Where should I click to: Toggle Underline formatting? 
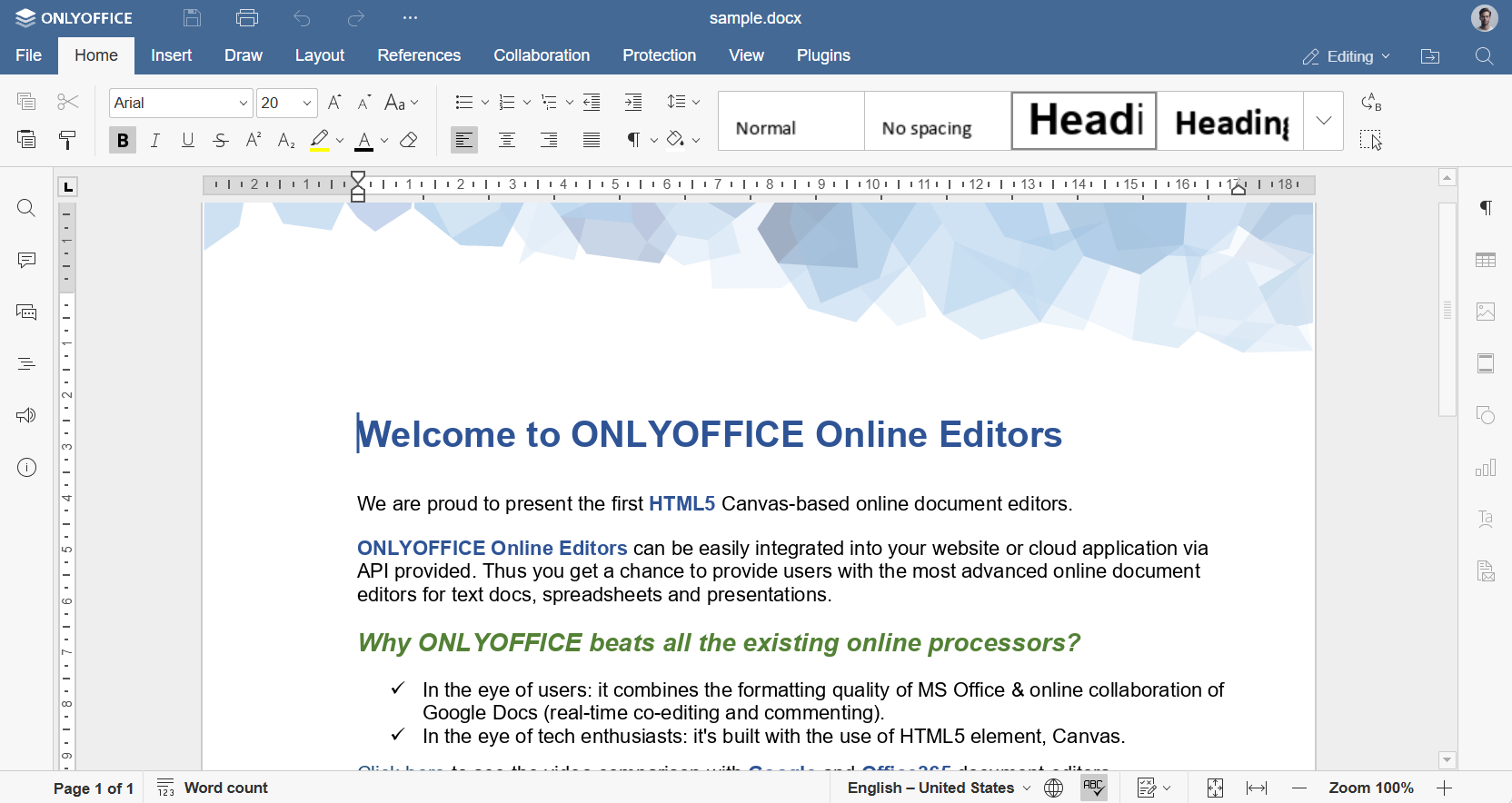pyautogui.click(x=188, y=140)
